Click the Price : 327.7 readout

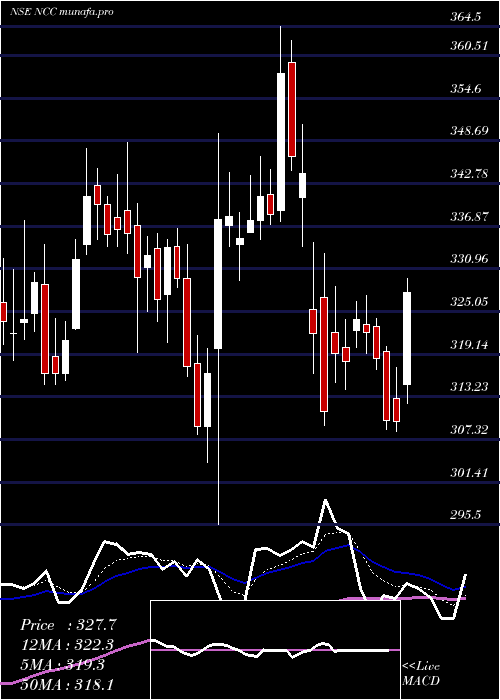click(69, 625)
